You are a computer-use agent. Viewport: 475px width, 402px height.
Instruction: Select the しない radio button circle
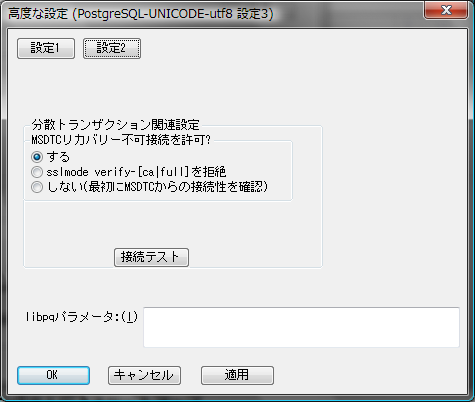pos(37,187)
